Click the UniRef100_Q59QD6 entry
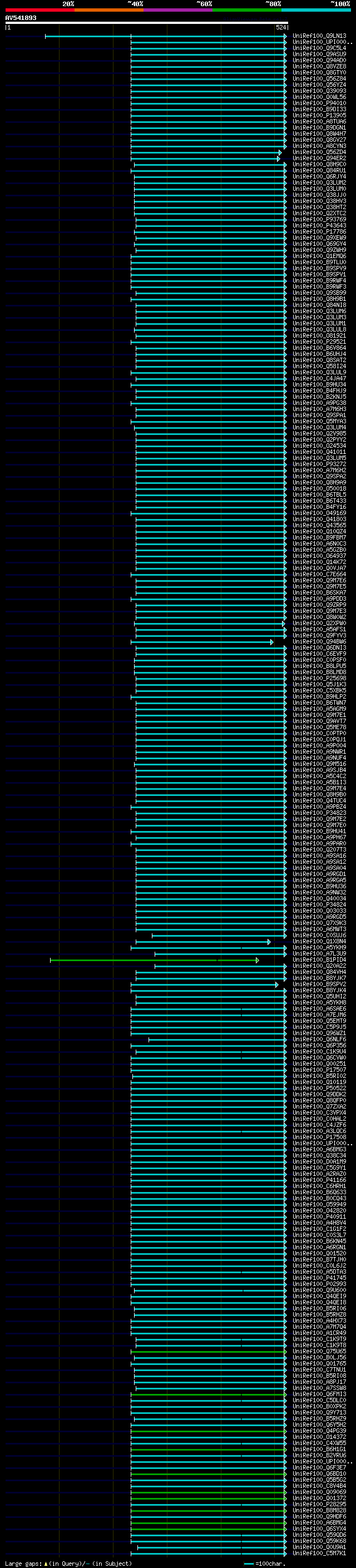The image size is (356, 1568). [319, 1535]
